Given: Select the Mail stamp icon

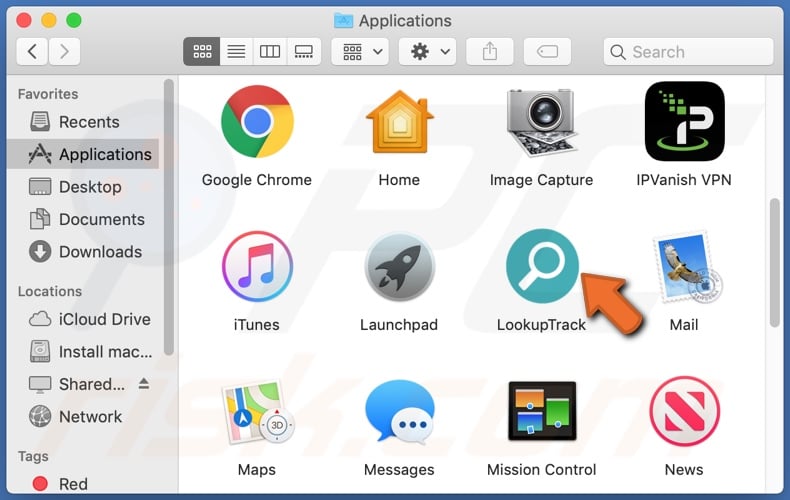Looking at the screenshot, I should [687, 267].
